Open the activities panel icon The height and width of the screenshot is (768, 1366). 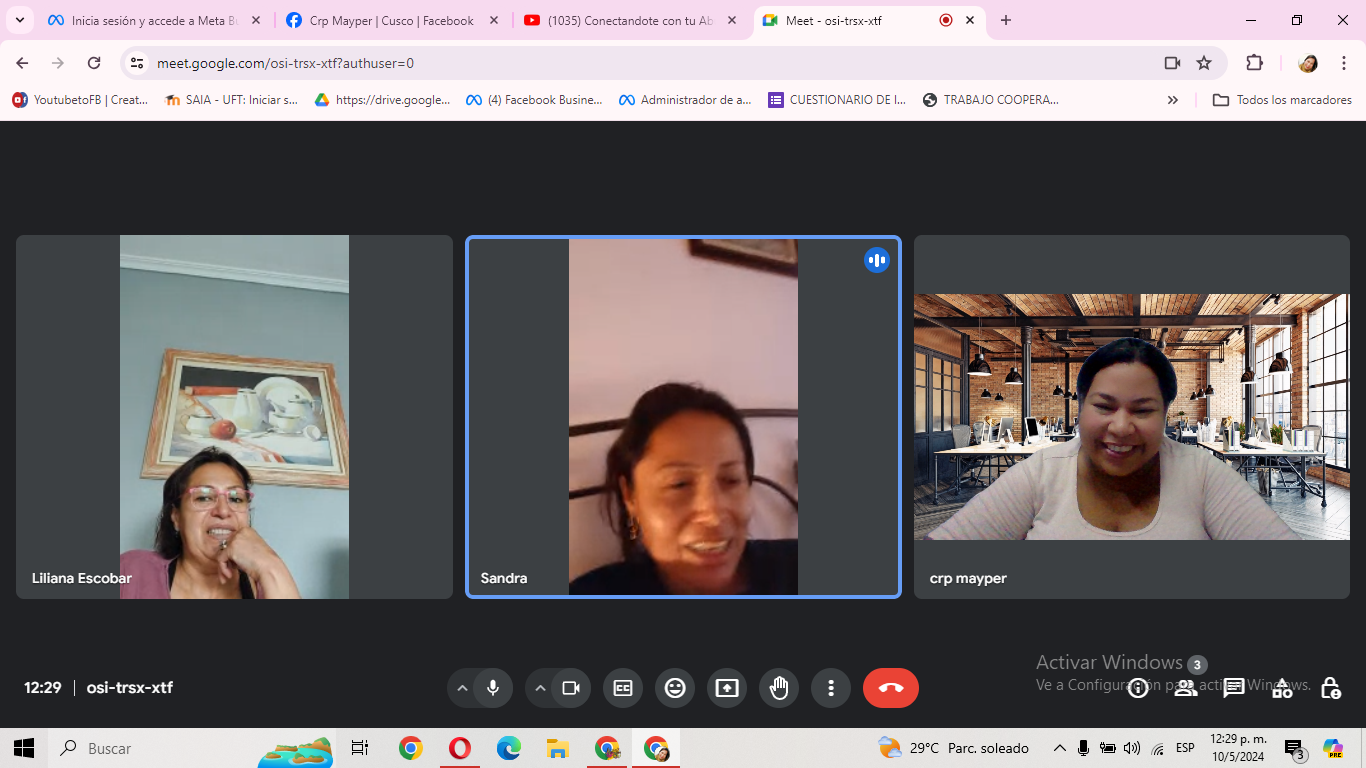[1282, 688]
